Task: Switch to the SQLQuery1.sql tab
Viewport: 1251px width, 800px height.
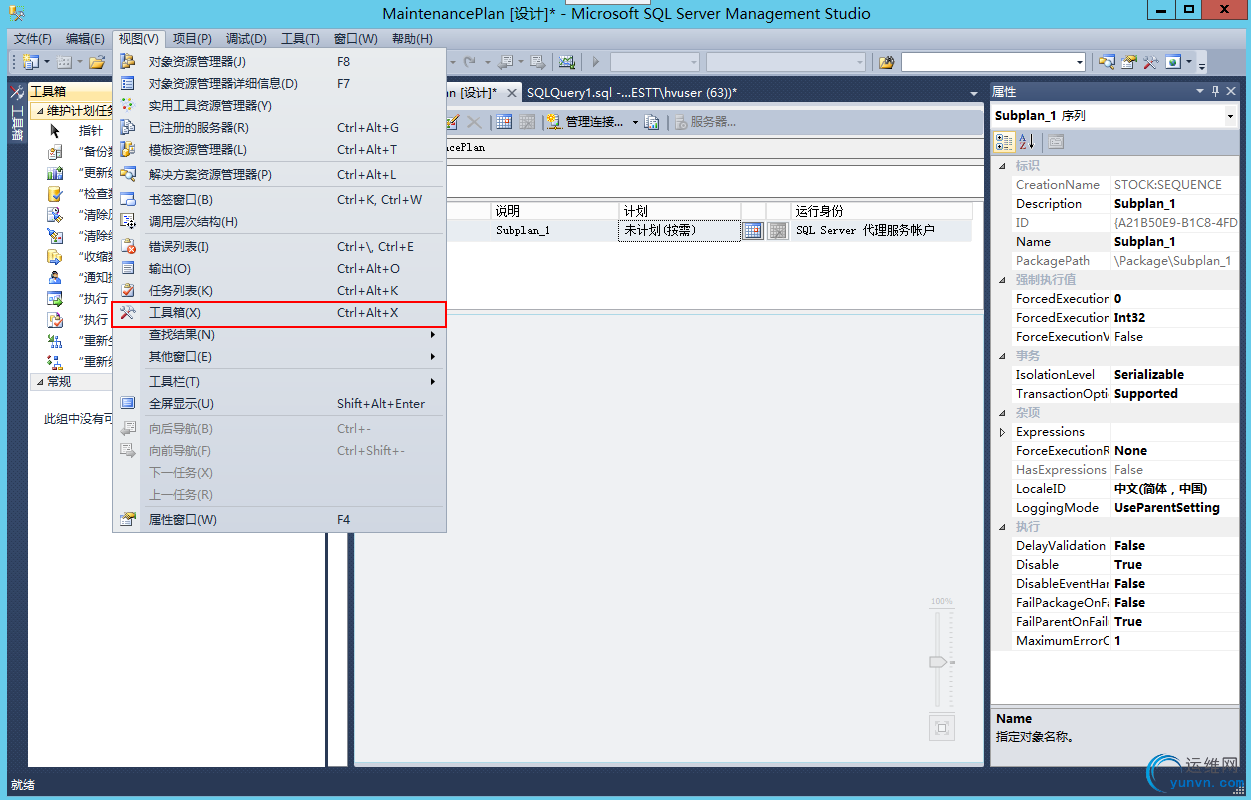Action: point(632,93)
